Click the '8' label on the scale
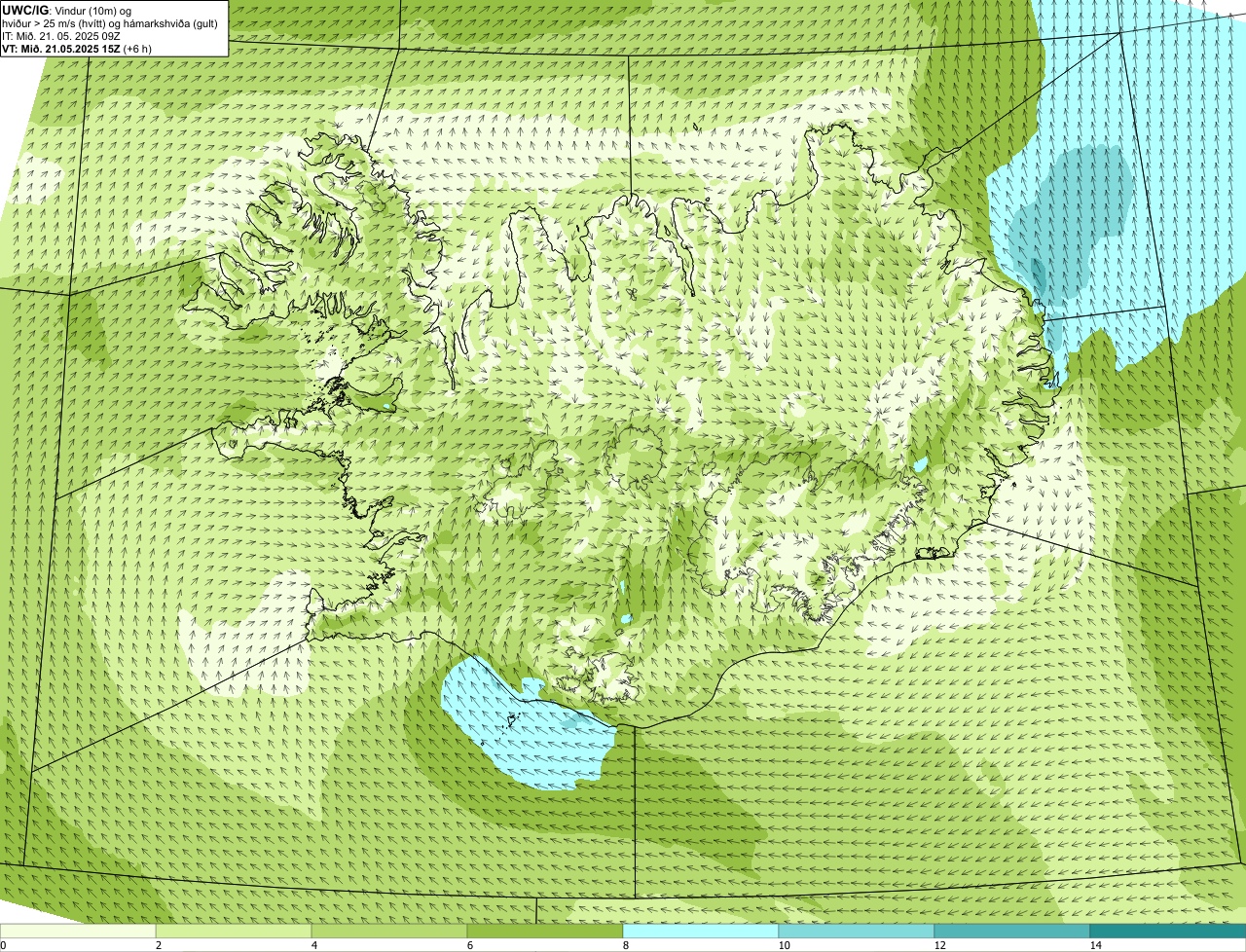 [x=625, y=945]
